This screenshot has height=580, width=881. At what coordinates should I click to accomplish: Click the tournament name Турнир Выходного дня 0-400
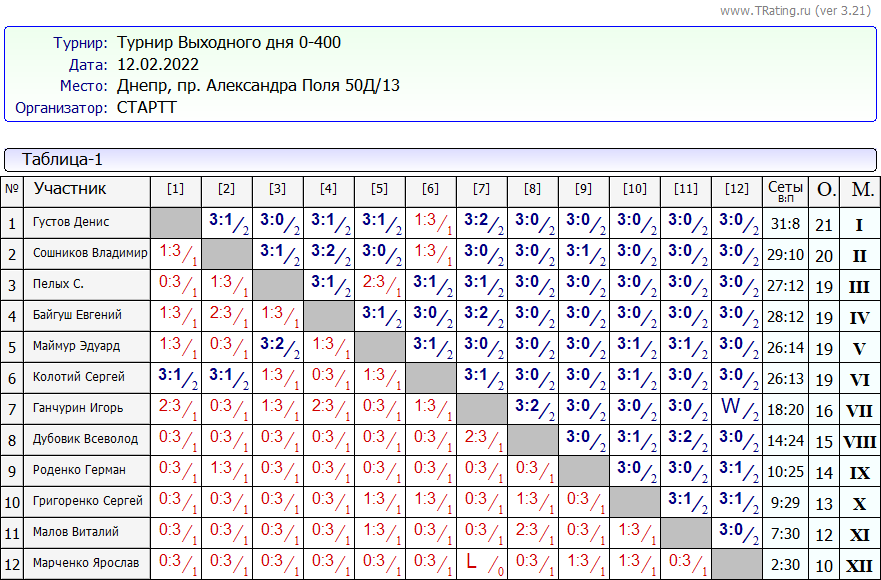coord(234,44)
